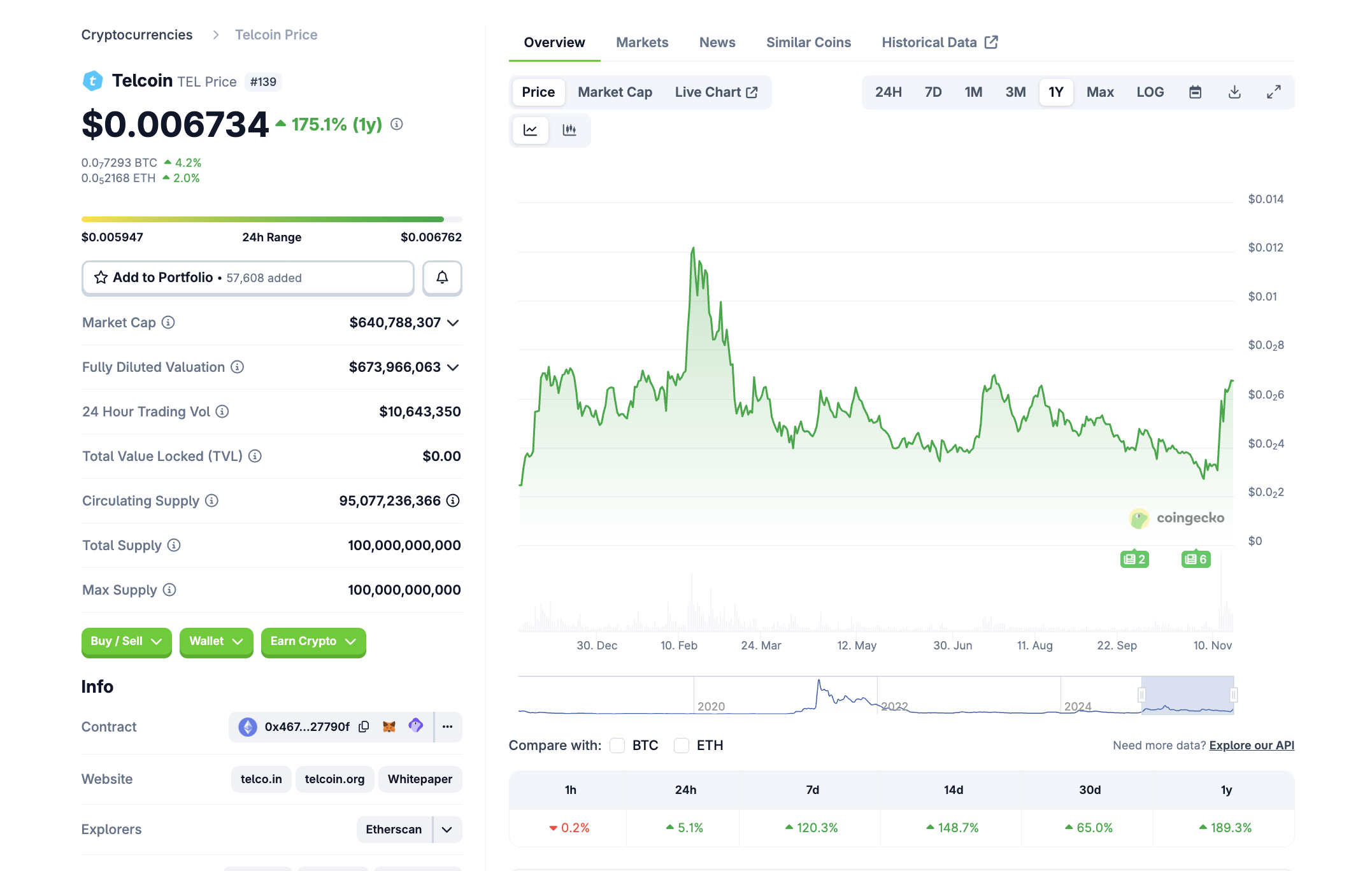Screen dimensions: 1372x871
Task: Click the 24h range indicator bar
Action: pos(272,219)
